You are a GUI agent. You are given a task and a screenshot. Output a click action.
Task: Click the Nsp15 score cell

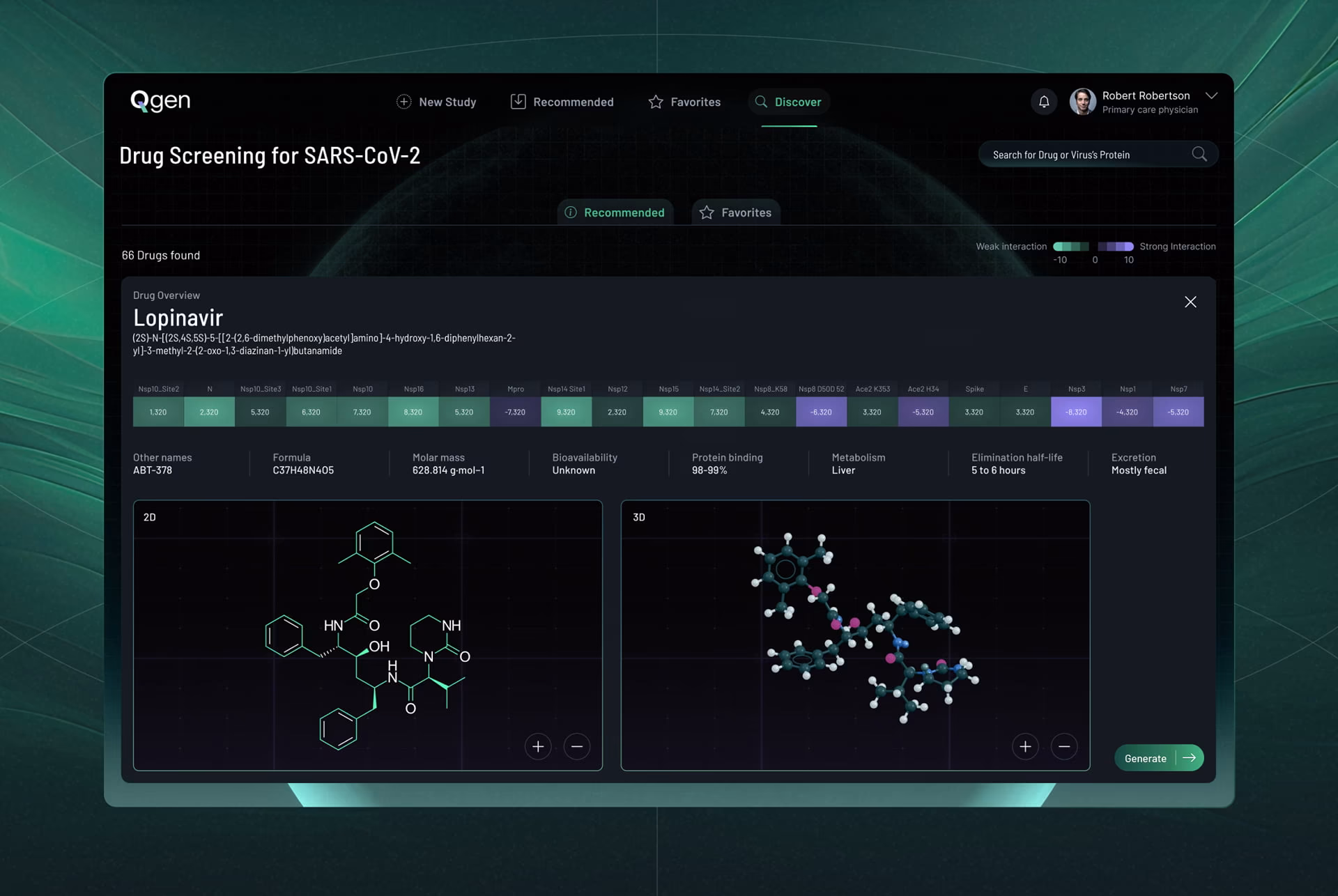[x=668, y=412]
